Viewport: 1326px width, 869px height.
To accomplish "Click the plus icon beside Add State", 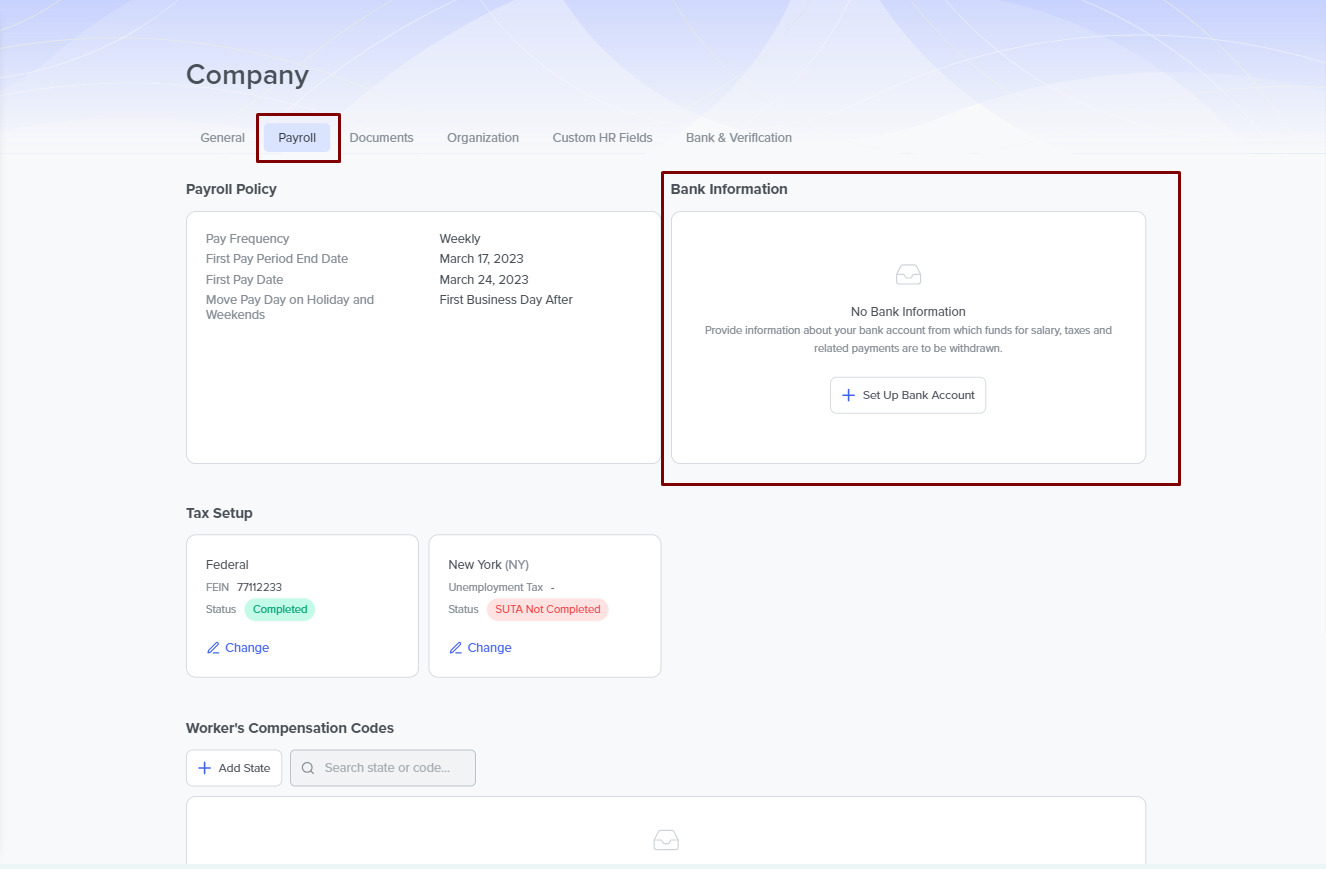I will 204,768.
